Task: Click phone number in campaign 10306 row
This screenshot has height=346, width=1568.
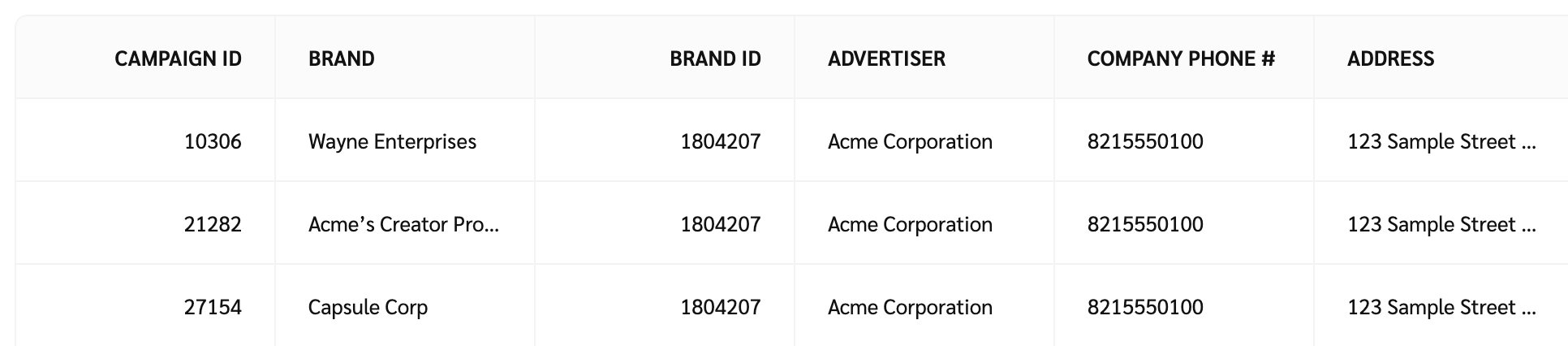Action: 1145,141
